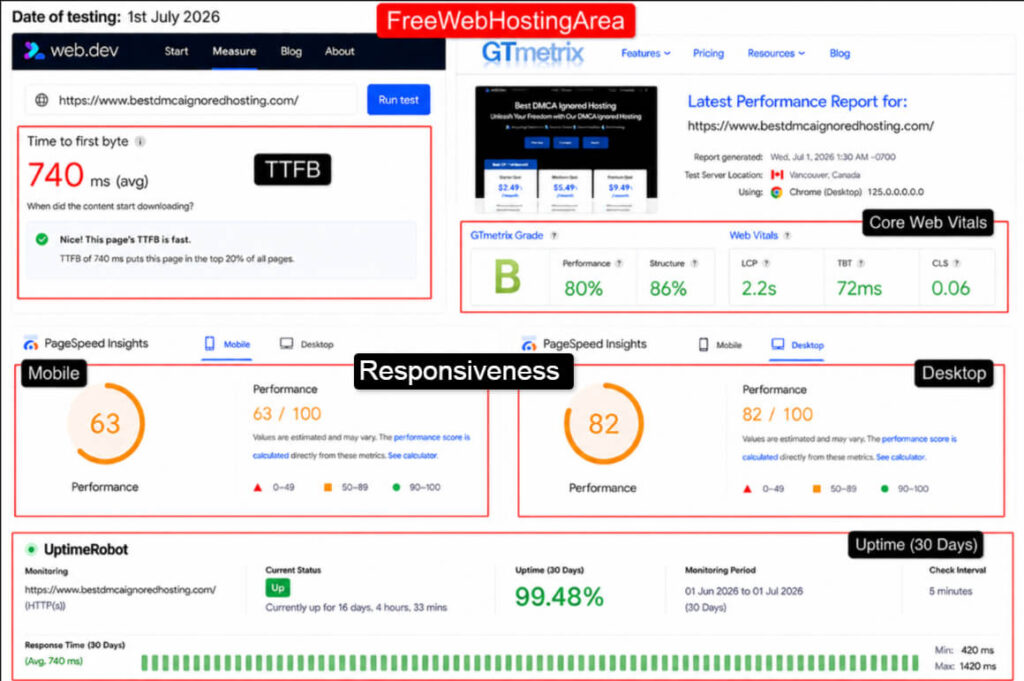Click the website preview thumbnail in GTmetrix

coord(566,149)
